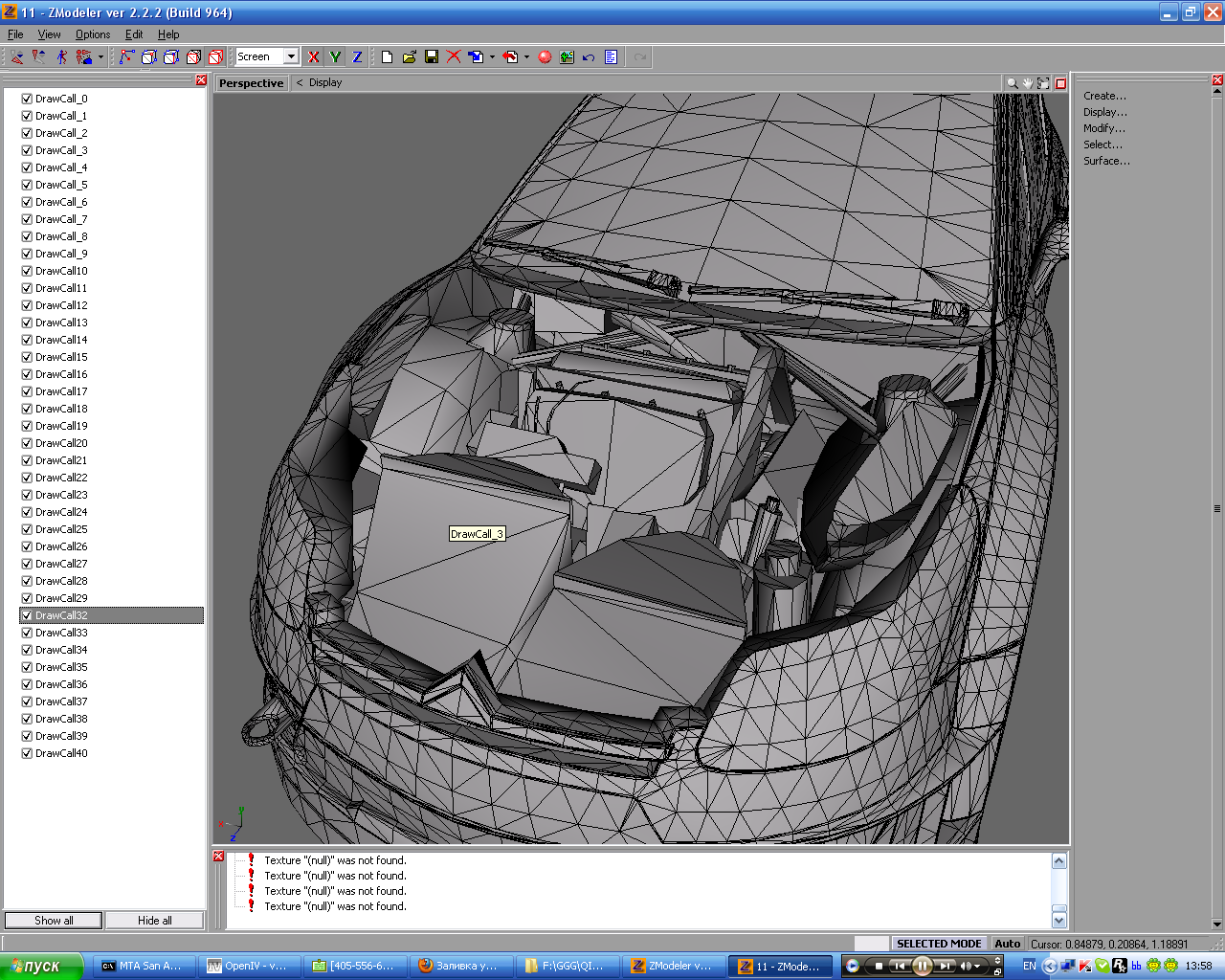The image size is (1225, 980).
Task: Open the Screen coordinate system dropdown
Action: point(291,56)
